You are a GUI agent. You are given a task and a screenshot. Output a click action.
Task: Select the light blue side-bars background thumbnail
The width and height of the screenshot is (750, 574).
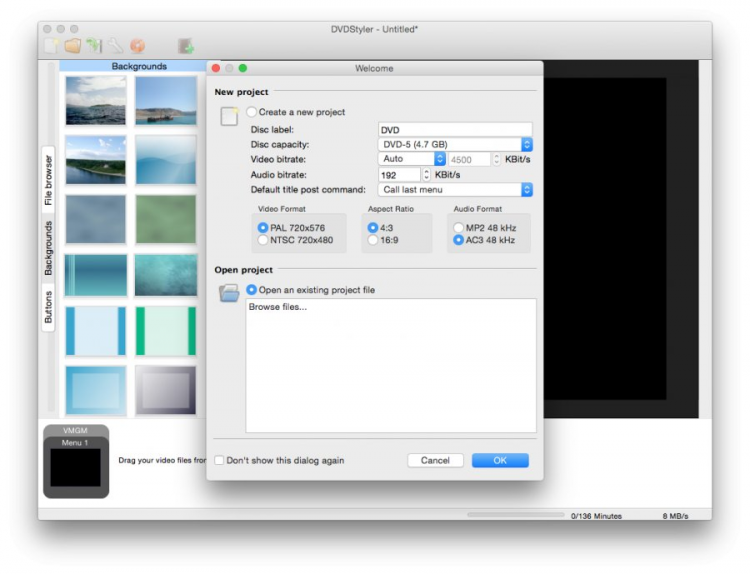(x=96, y=331)
